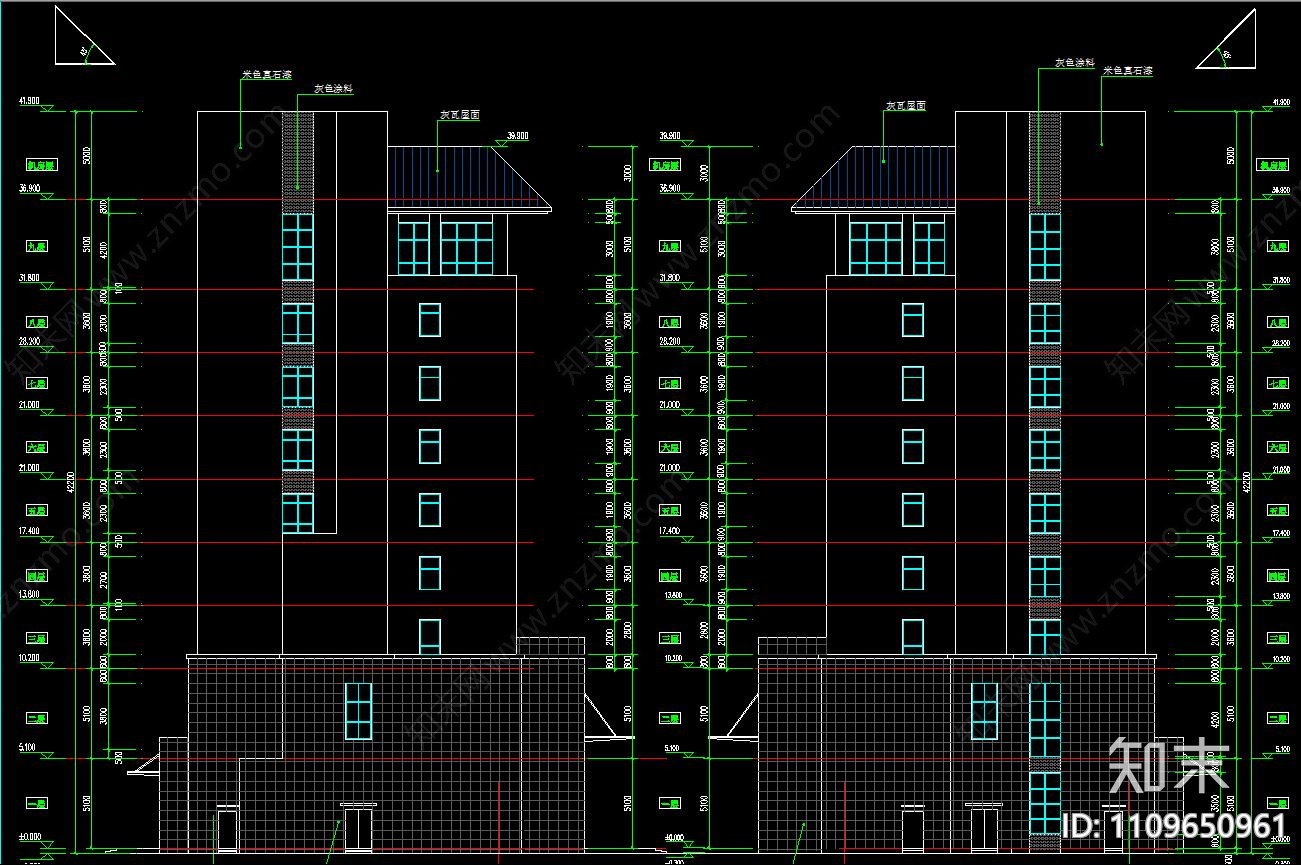Select the 米色真石漆 label on right elevation
This screenshot has width=1301, height=865.
click(1128, 71)
